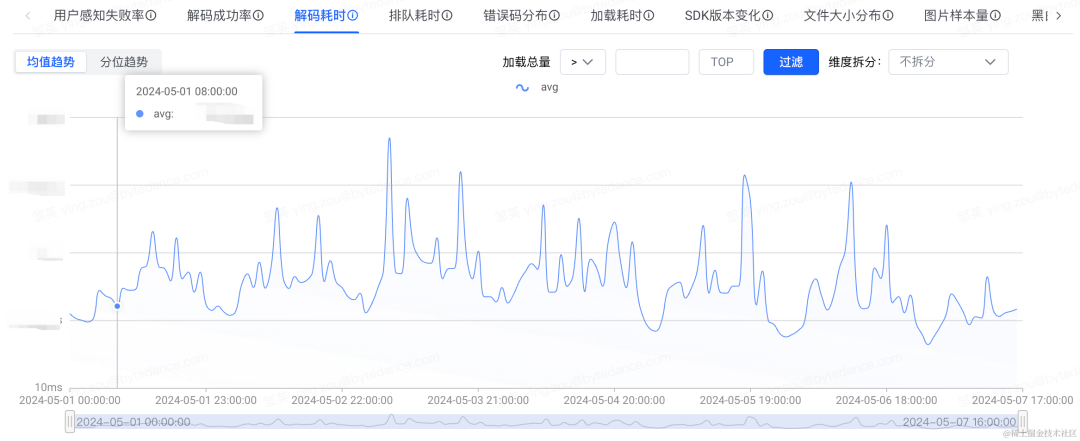Click info icon beside SDK版本变化
This screenshot has width=1080, height=441.
tap(768, 15)
